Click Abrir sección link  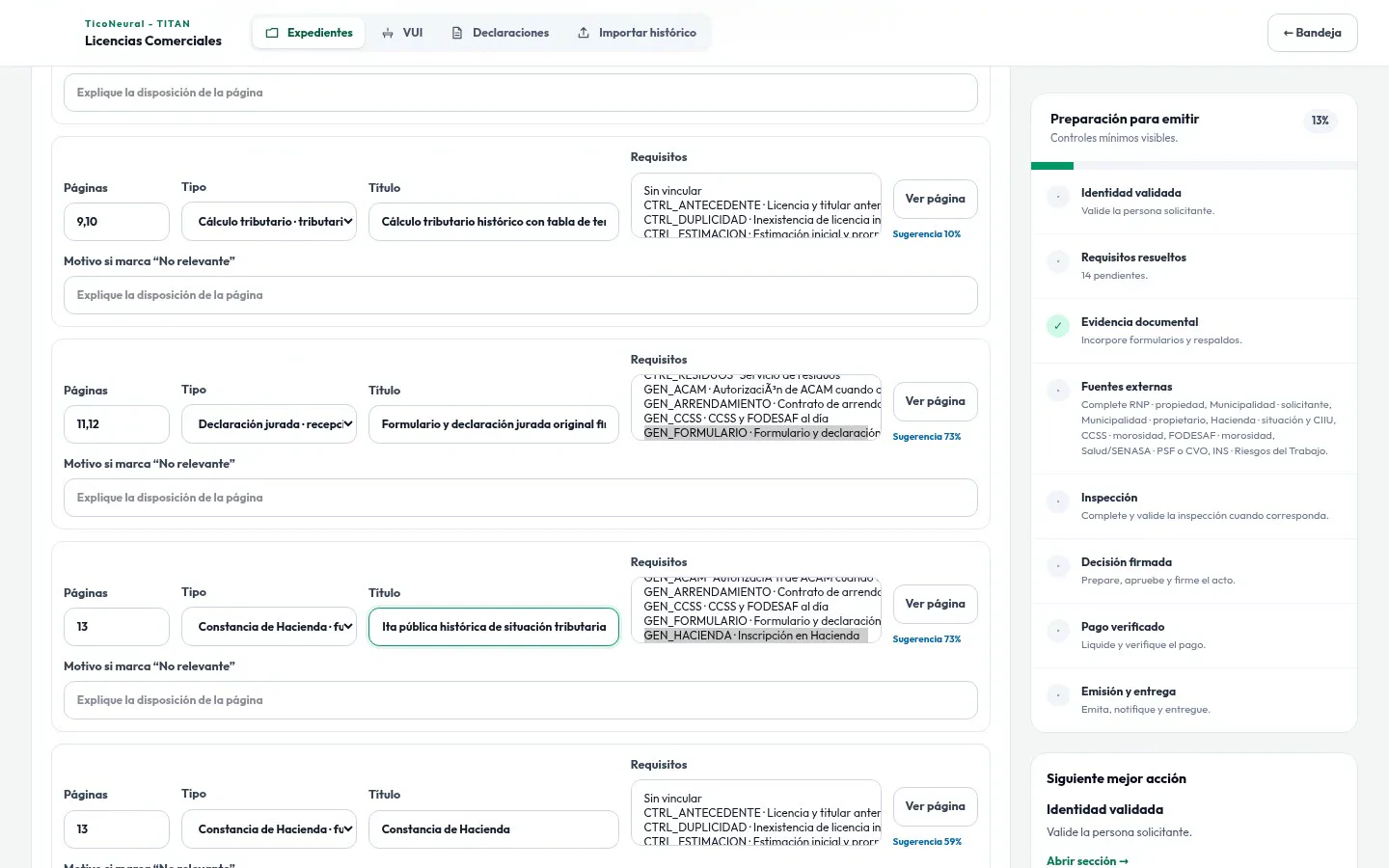(x=1087, y=861)
